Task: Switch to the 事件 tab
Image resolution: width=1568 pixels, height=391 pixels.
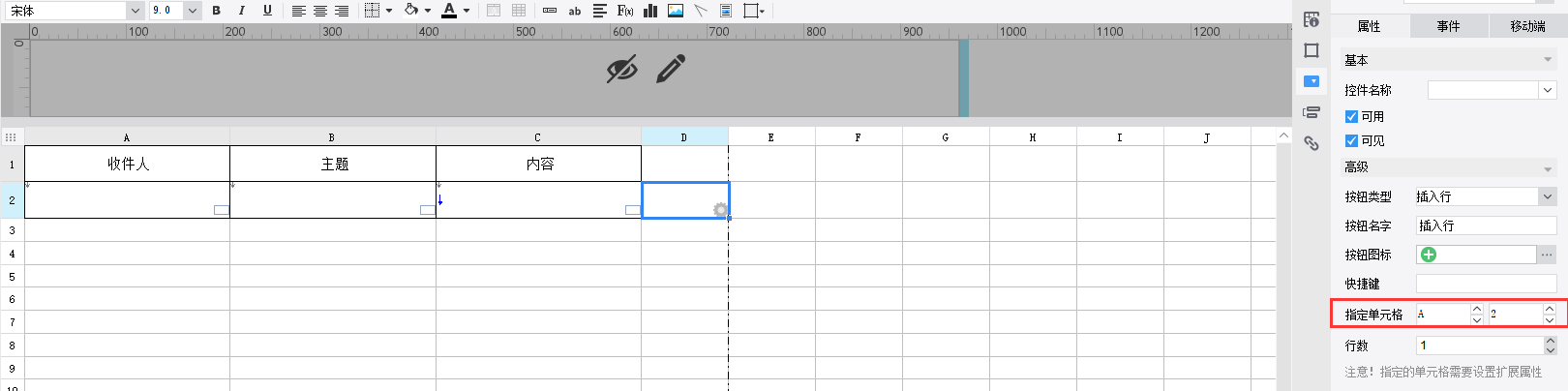Action: click(1448, 26)
